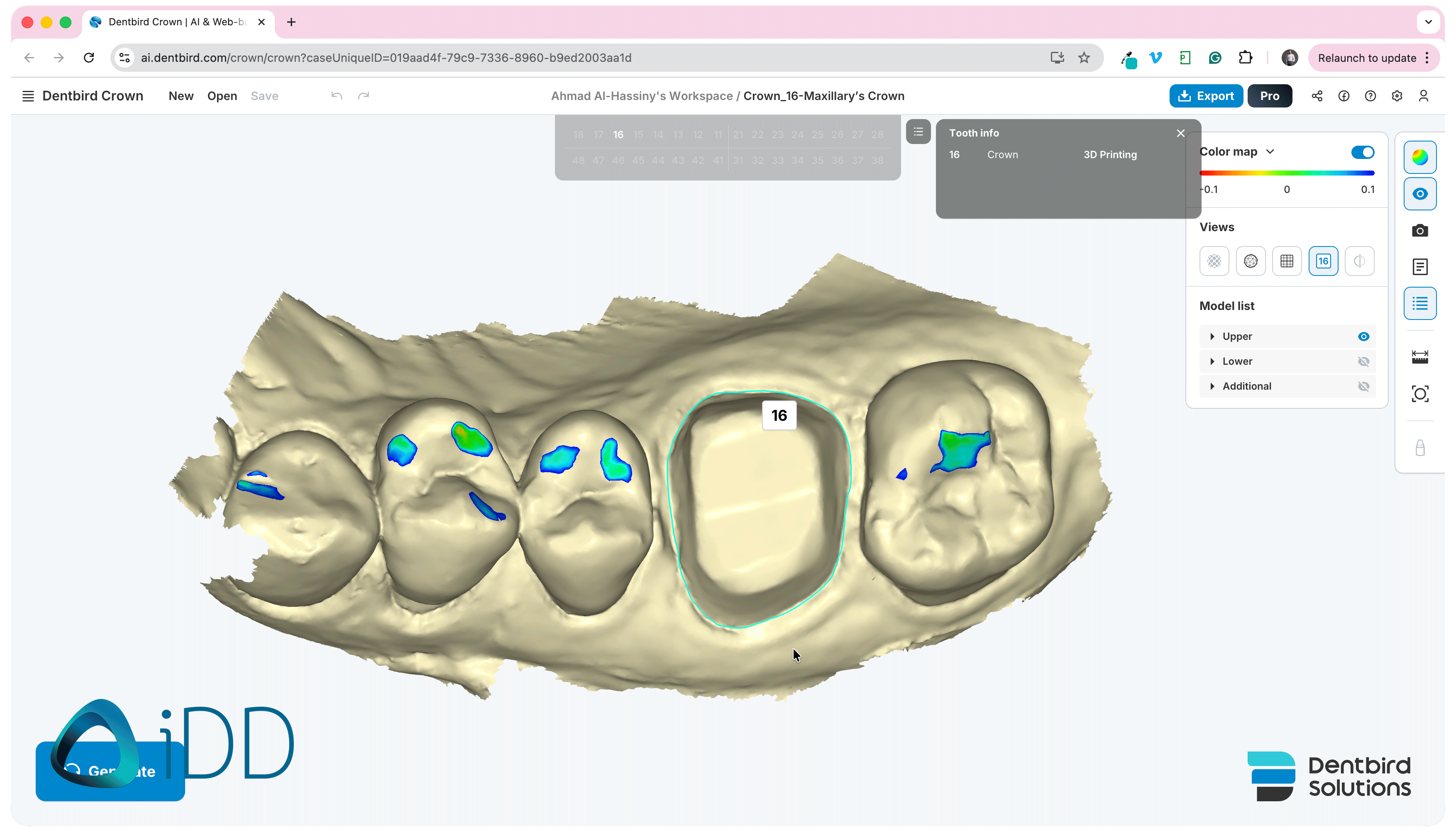The image size is (1456, 832).
Task: Click the fit-to-view focus icon
Action: click(1419, 394)
